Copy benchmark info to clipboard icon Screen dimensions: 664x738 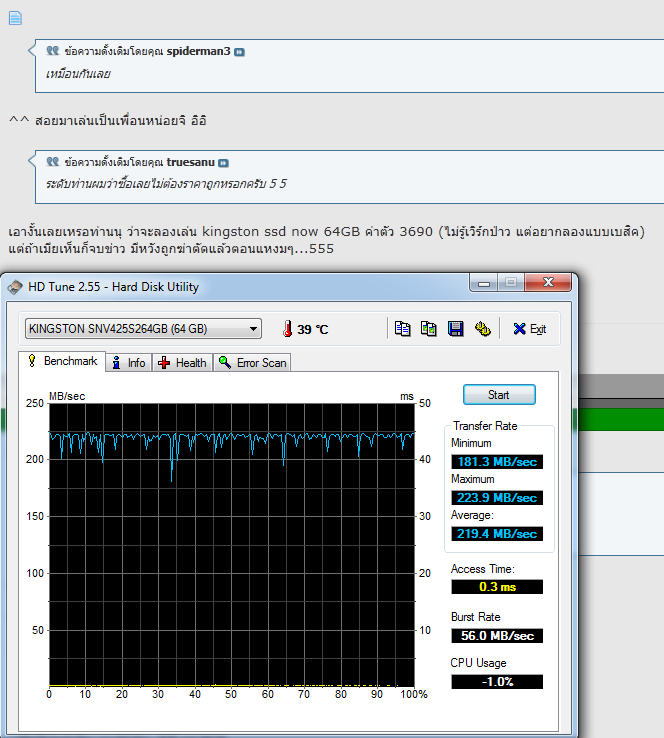(402, 329)
